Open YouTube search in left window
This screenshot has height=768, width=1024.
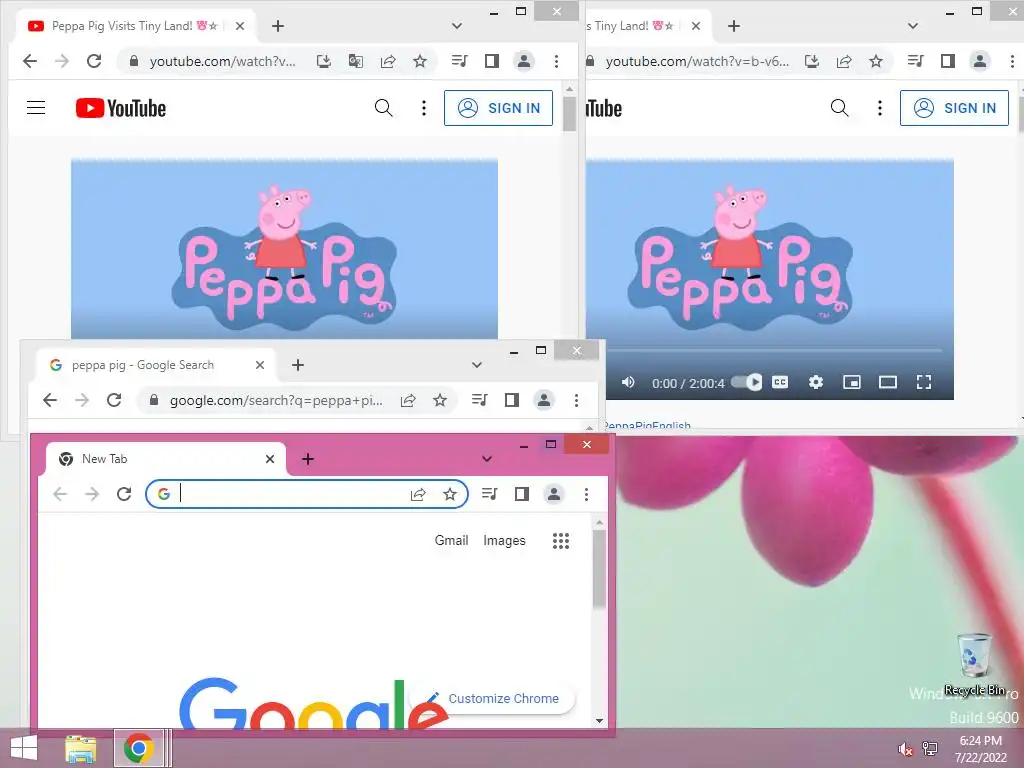click(384, 108)
